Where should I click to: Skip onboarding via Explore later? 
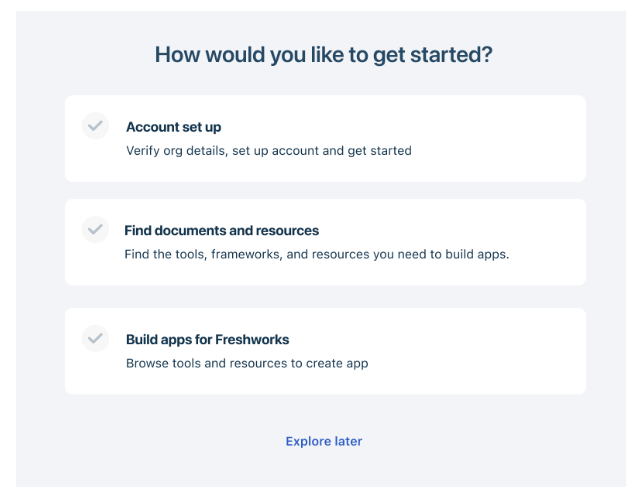coord(324,442)
